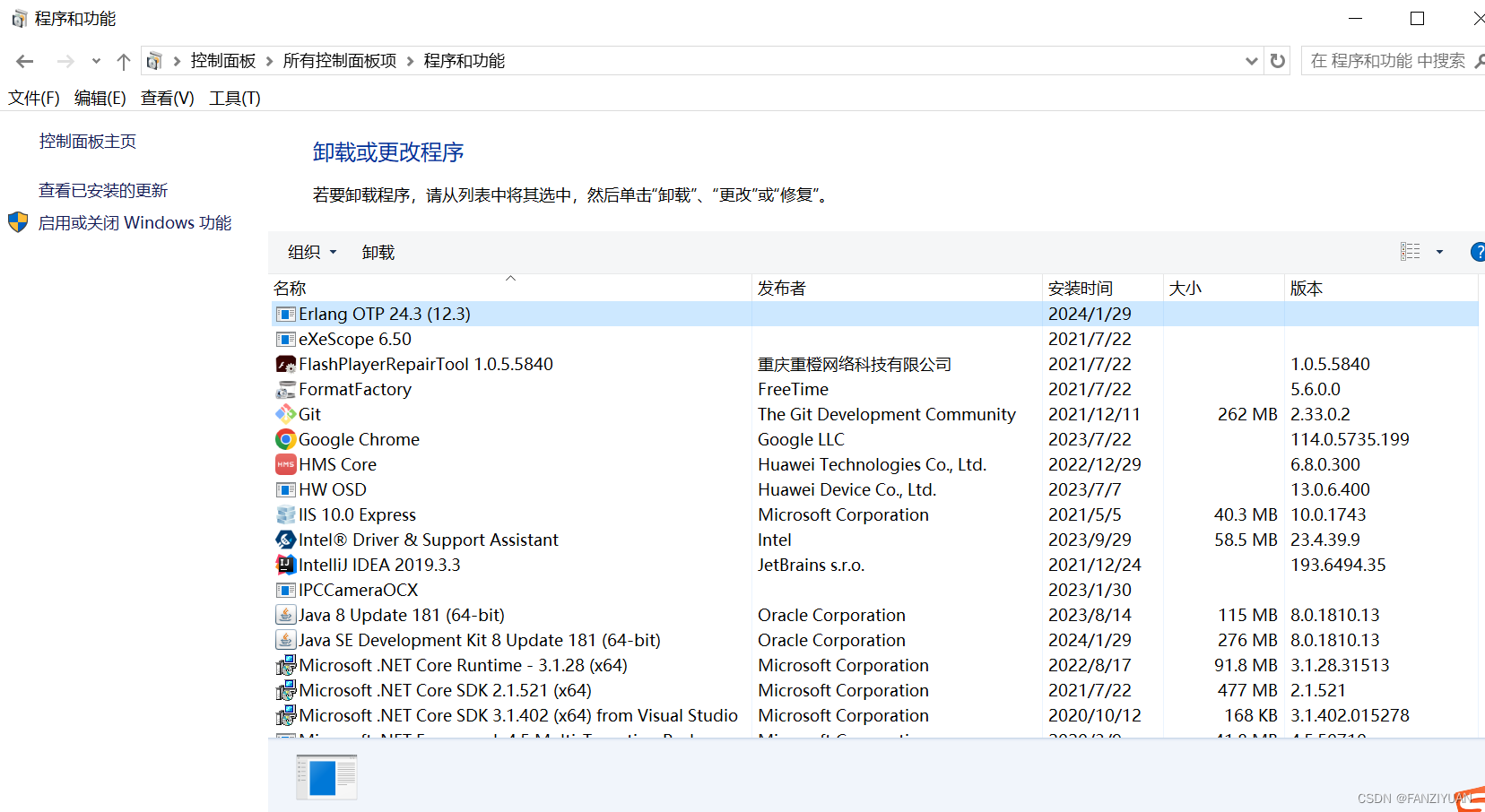Click the 卸载 toolbar button

coord(378,252)
